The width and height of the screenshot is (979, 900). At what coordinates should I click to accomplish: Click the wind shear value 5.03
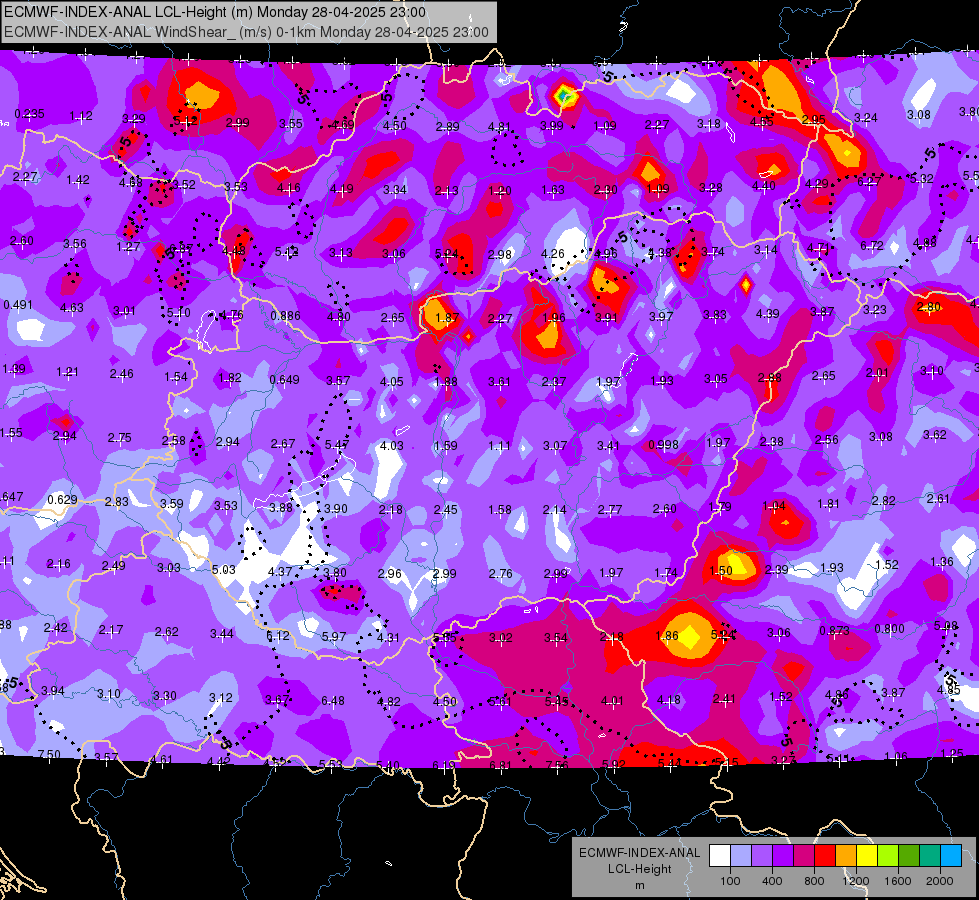point(224,570)
